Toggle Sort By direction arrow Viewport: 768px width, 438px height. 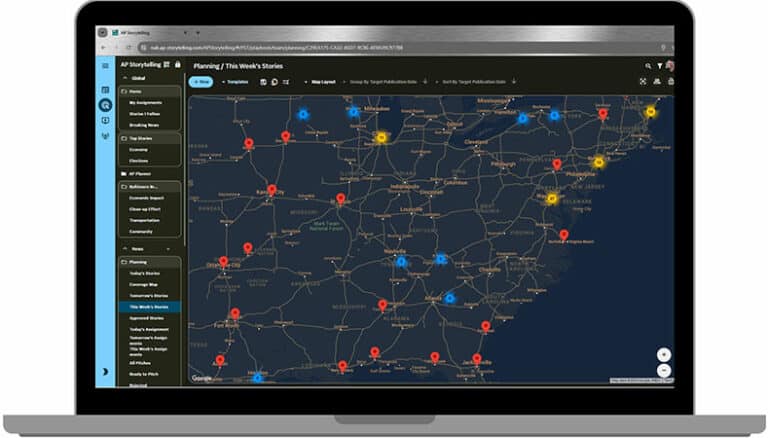click(x=514, y=81)
